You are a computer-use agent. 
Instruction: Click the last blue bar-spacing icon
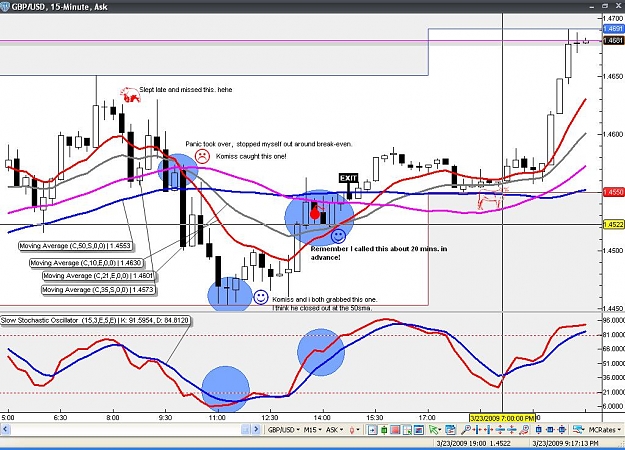(562, 430)
